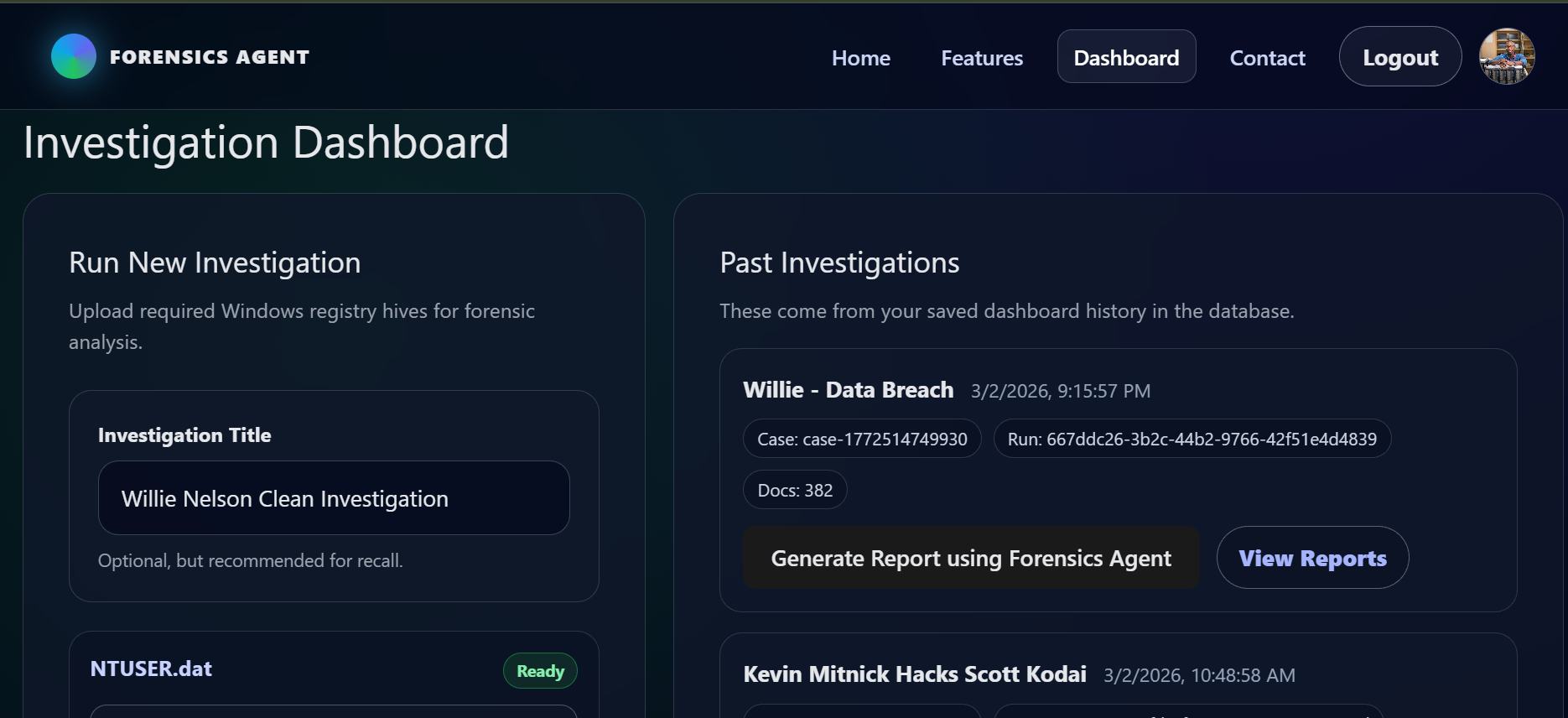
Task: Click the Investigation Dashboard heading
Action: coord(266,143)
